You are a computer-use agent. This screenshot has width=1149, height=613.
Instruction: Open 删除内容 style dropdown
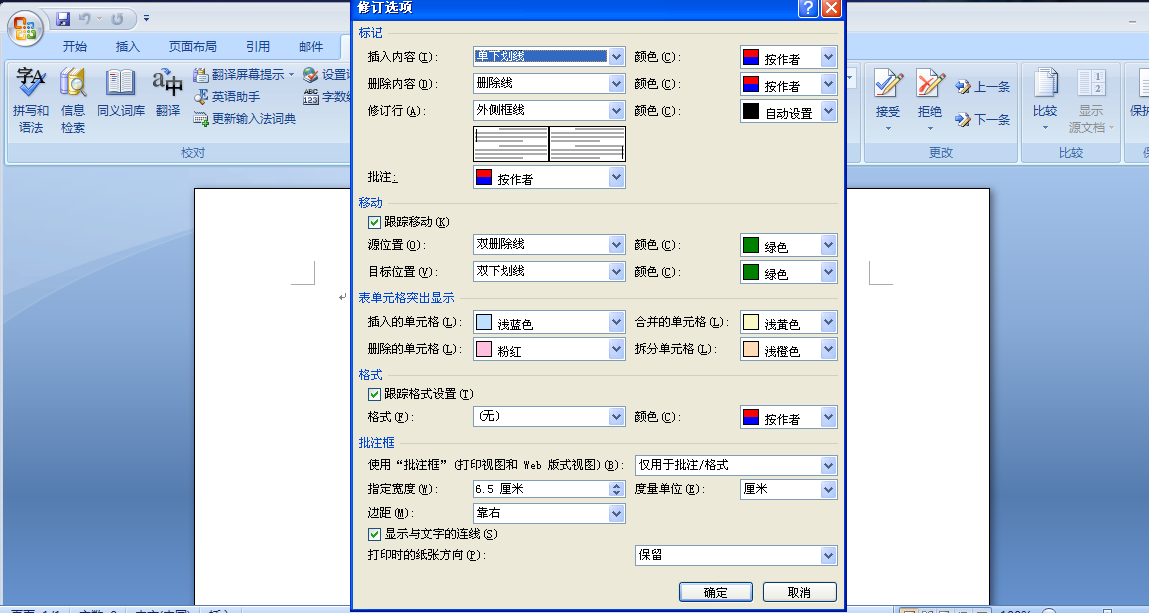click(x=549, y=83)
